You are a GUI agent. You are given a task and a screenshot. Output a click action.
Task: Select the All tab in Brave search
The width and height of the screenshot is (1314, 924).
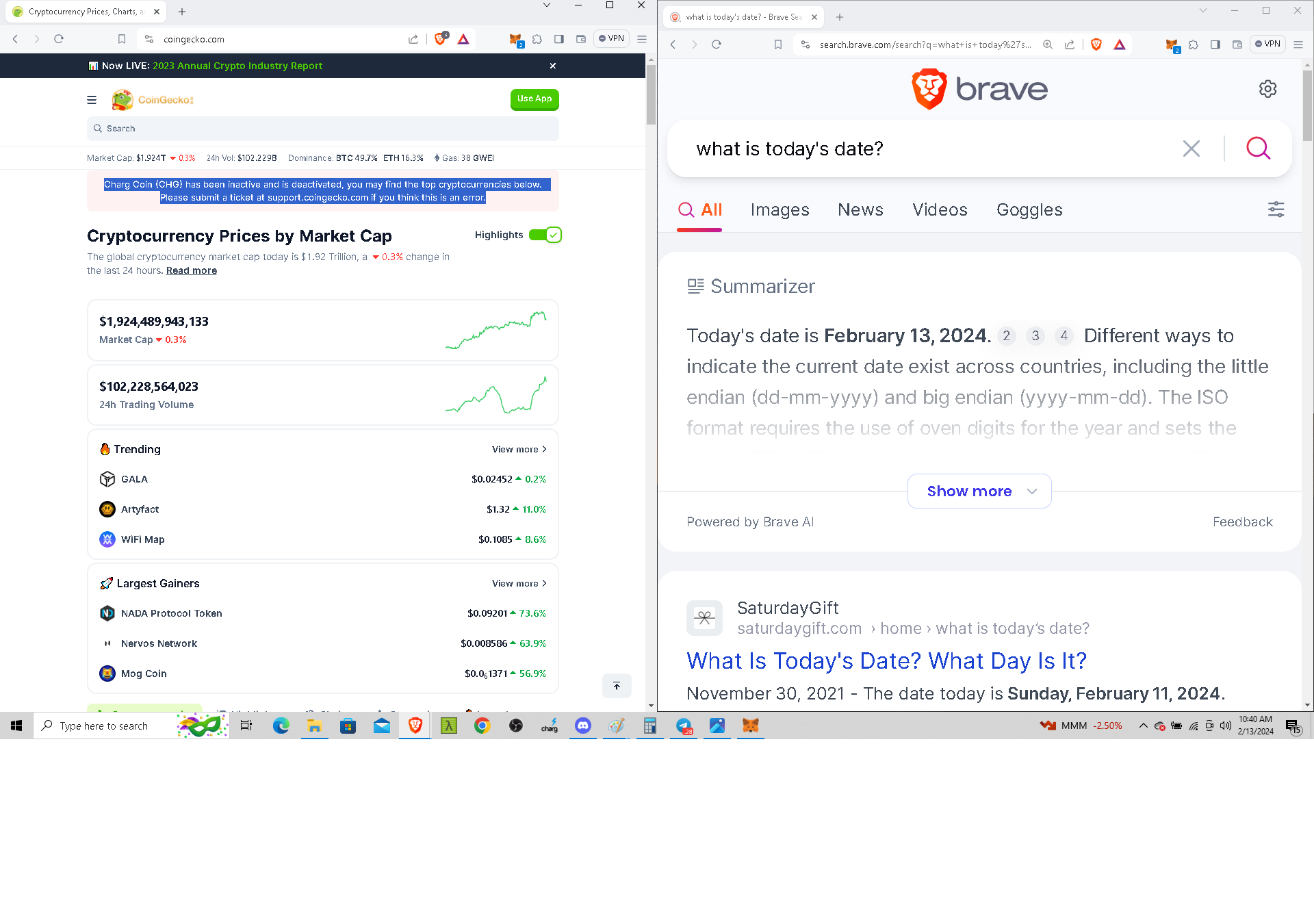[699, 210]
